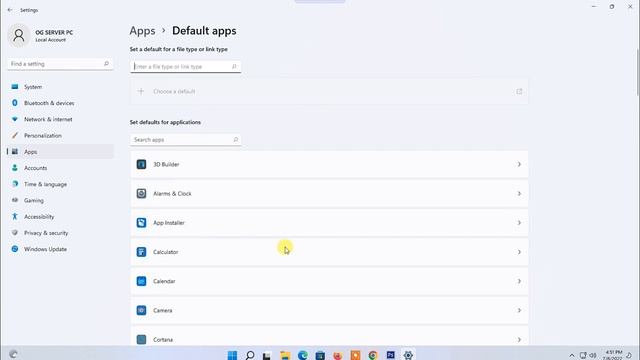Click the Choose a default row
This screenshot has width=640, height=360.
point(329,91)
